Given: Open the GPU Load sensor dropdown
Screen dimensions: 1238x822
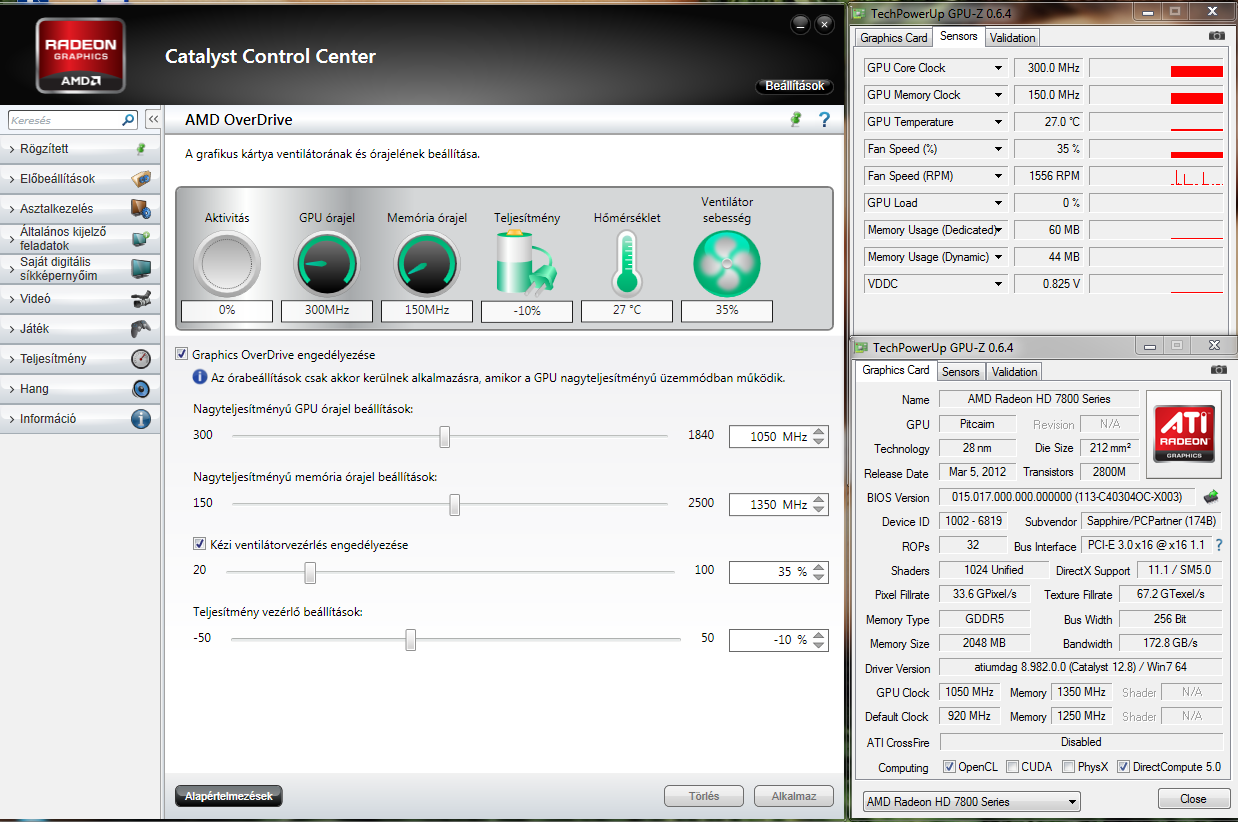Looking at the screenshot, I should (x=998, y=203).
